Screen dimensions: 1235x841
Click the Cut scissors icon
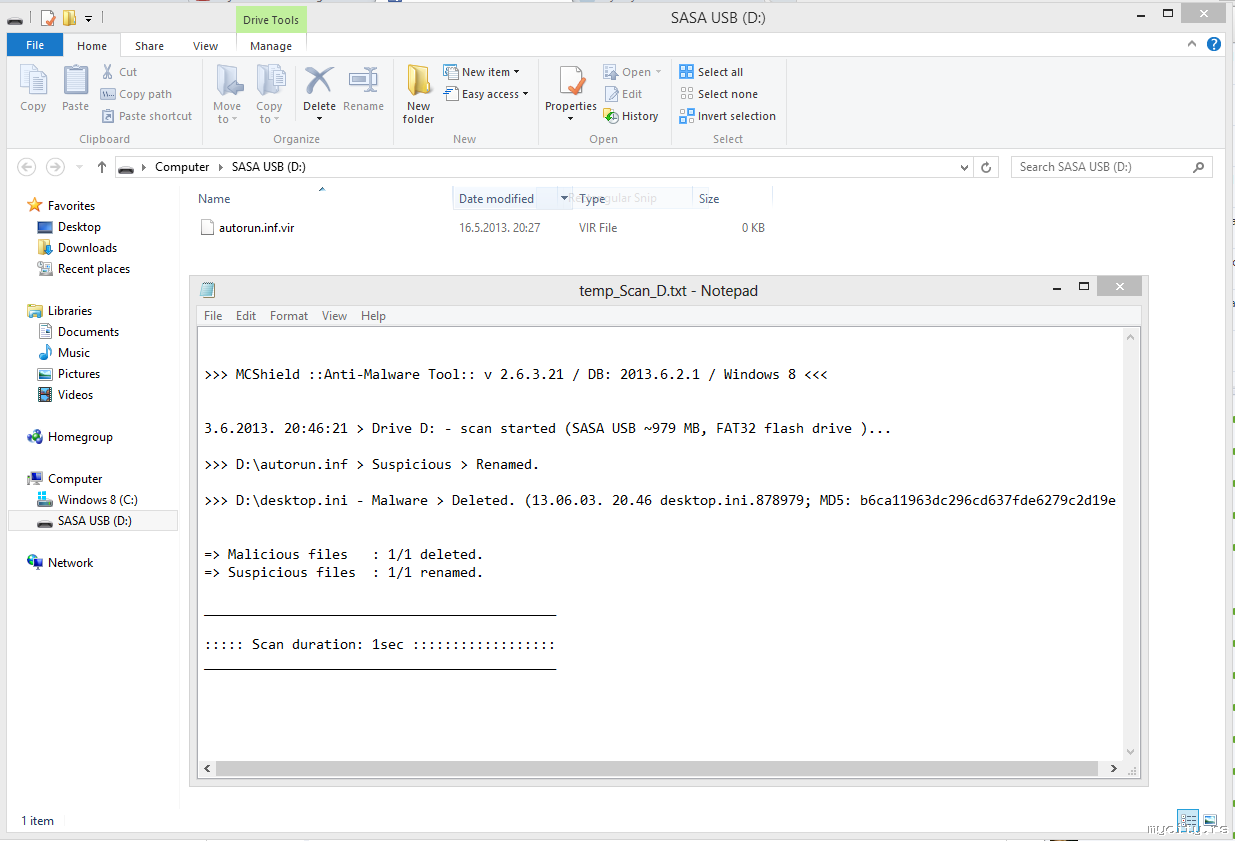pos(108,72)
